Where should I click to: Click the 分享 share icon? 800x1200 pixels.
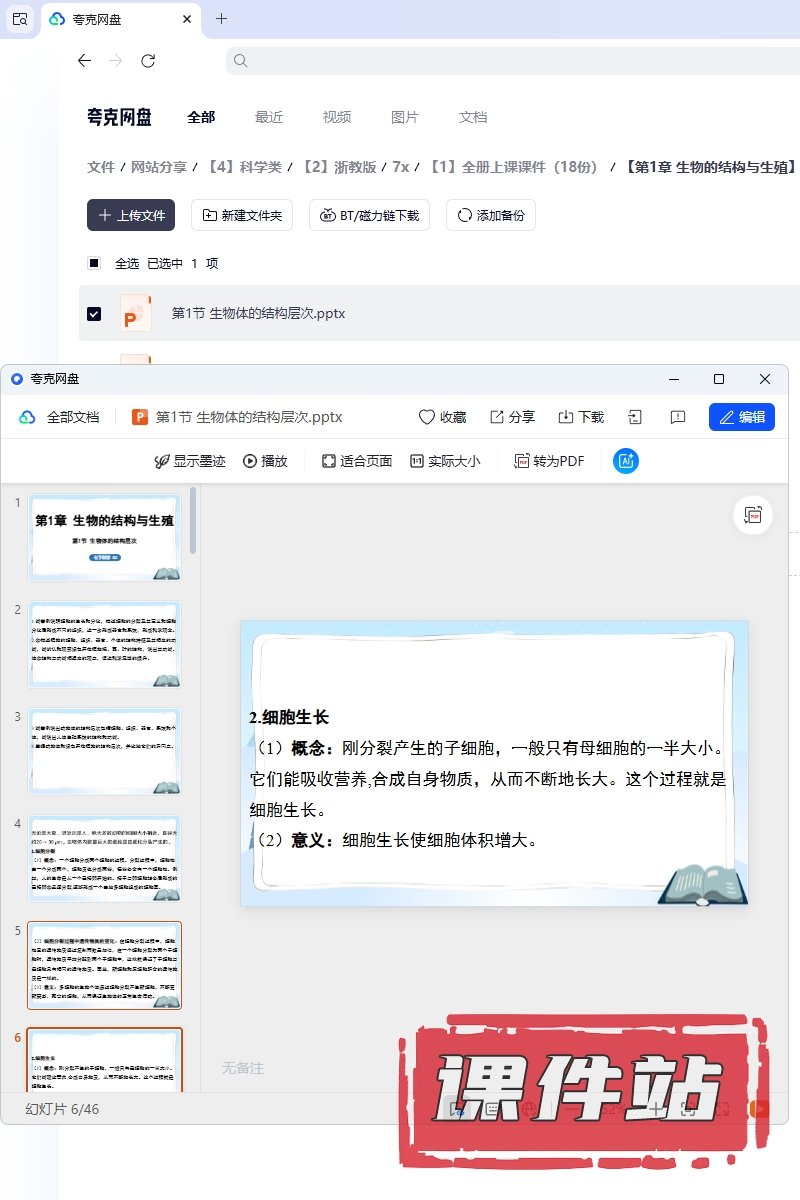pos(497,417)
